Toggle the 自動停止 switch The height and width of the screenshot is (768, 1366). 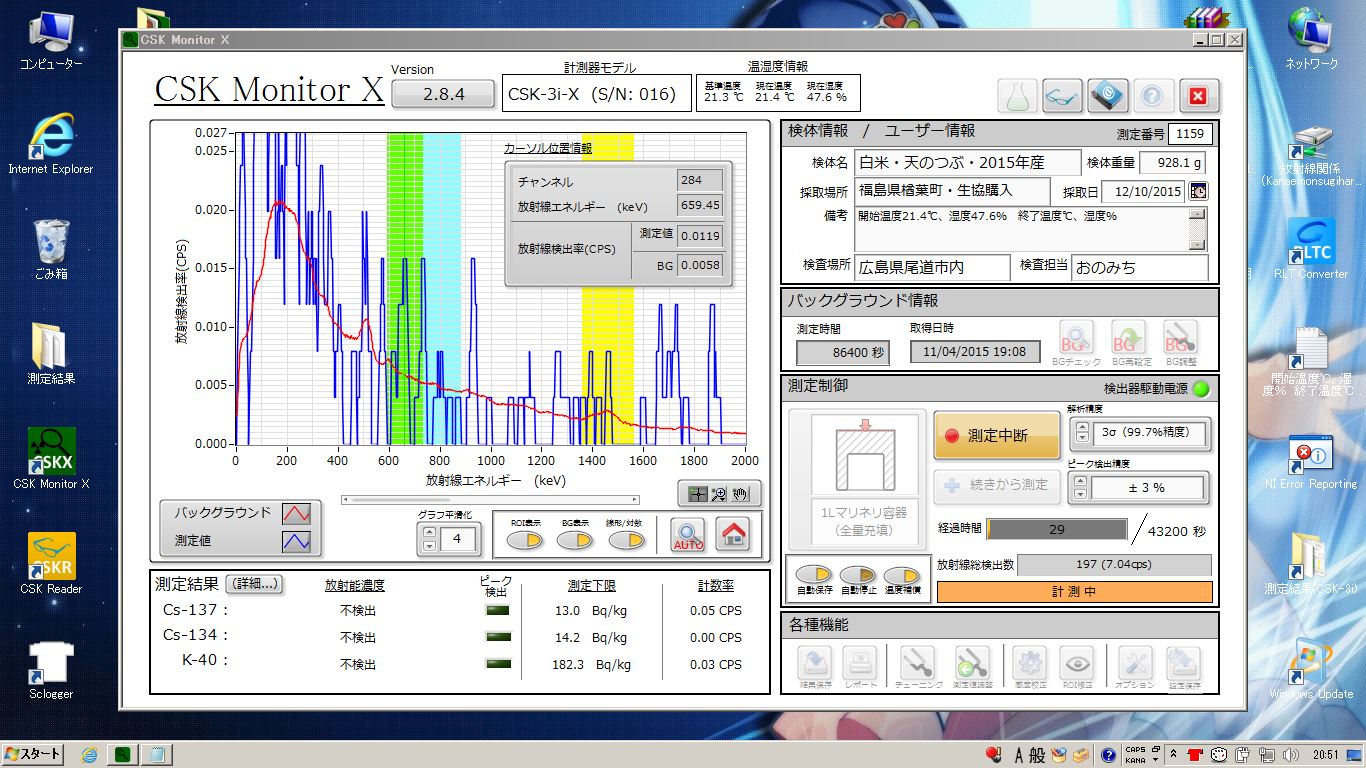pos(858,575)
